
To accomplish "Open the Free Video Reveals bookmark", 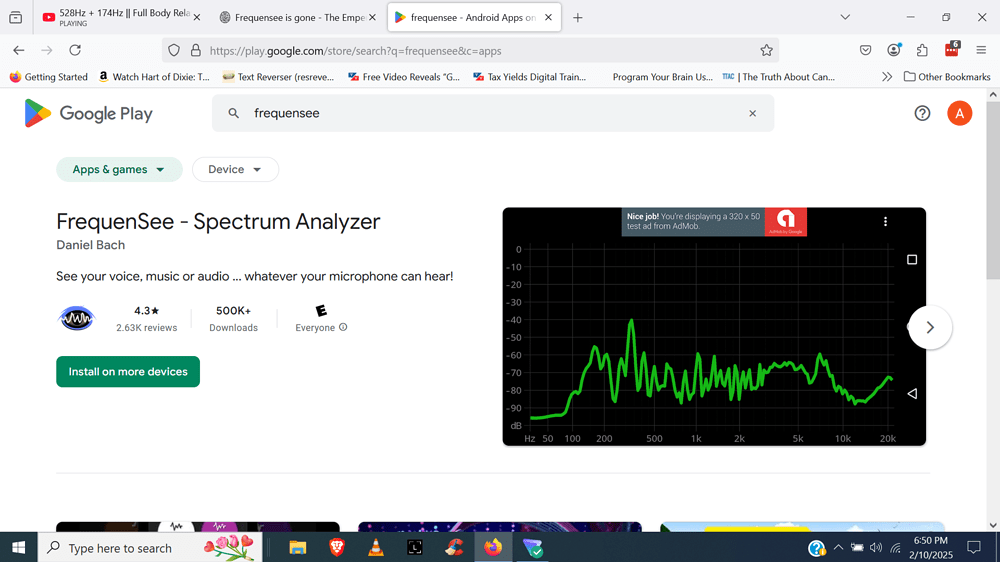I will [x=404, y=77].
